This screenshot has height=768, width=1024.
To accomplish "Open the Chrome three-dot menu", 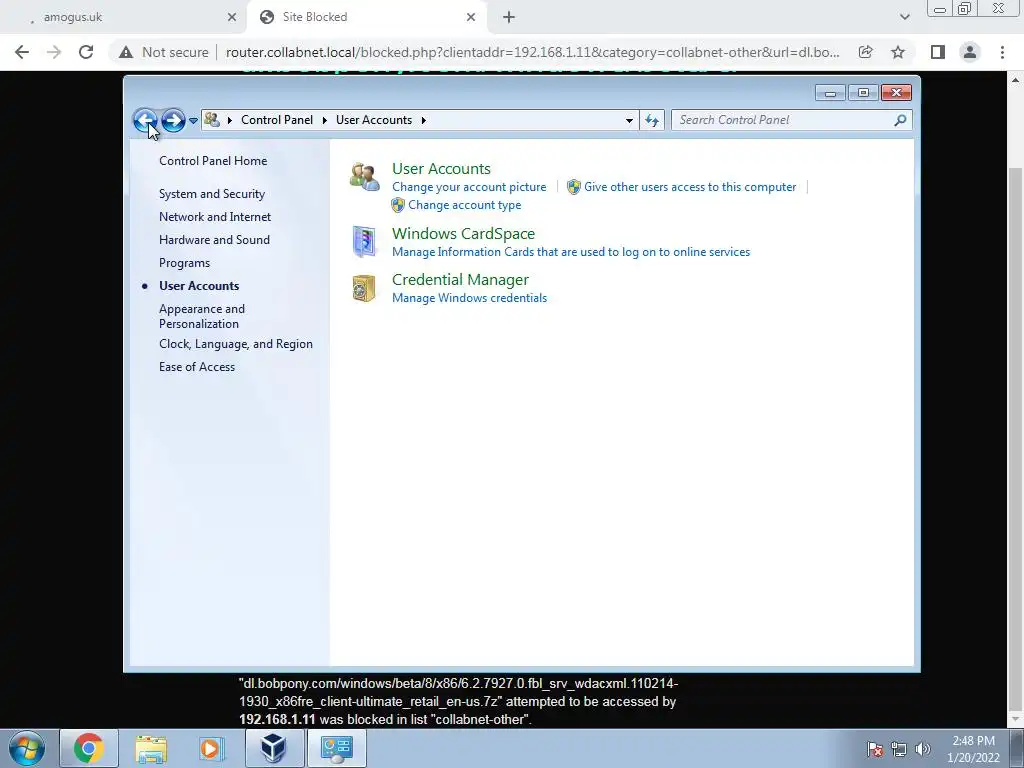I will coord(1002,52).
